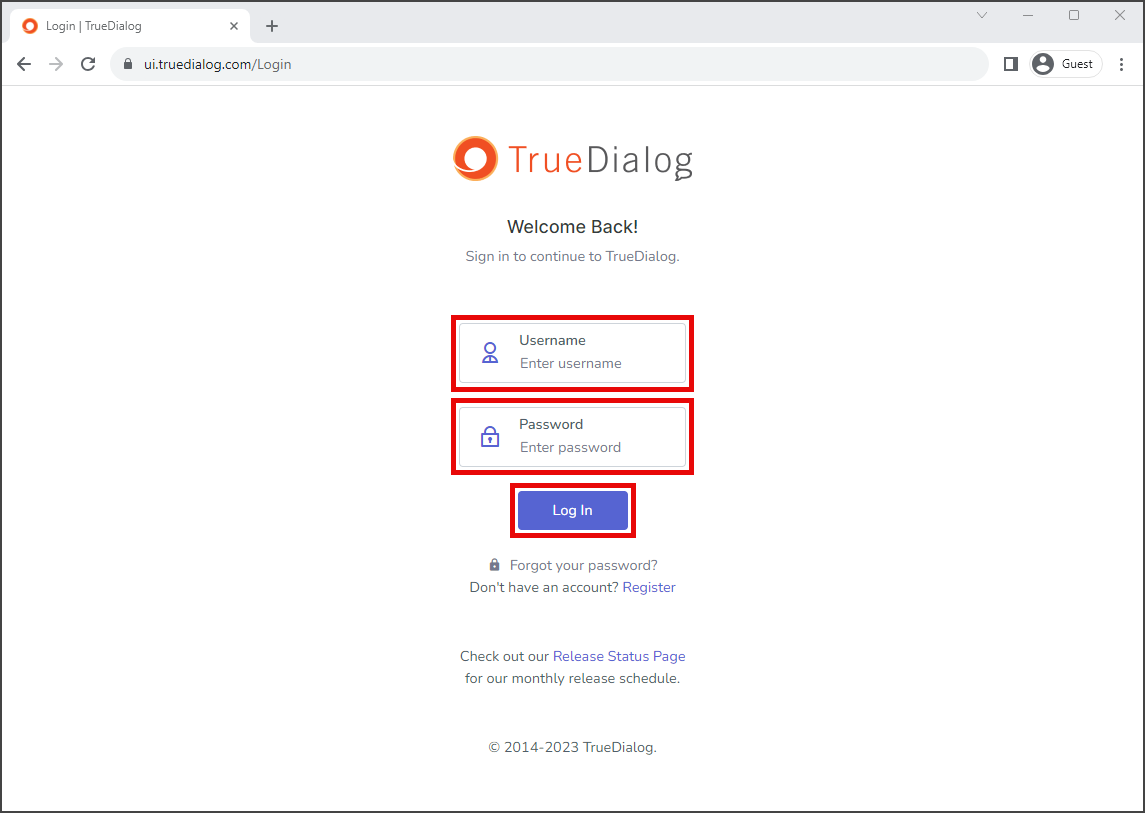This screenshot has width=1145, height=813.
Task: Go back with browser back arrow
Action: tap(24, 64)
